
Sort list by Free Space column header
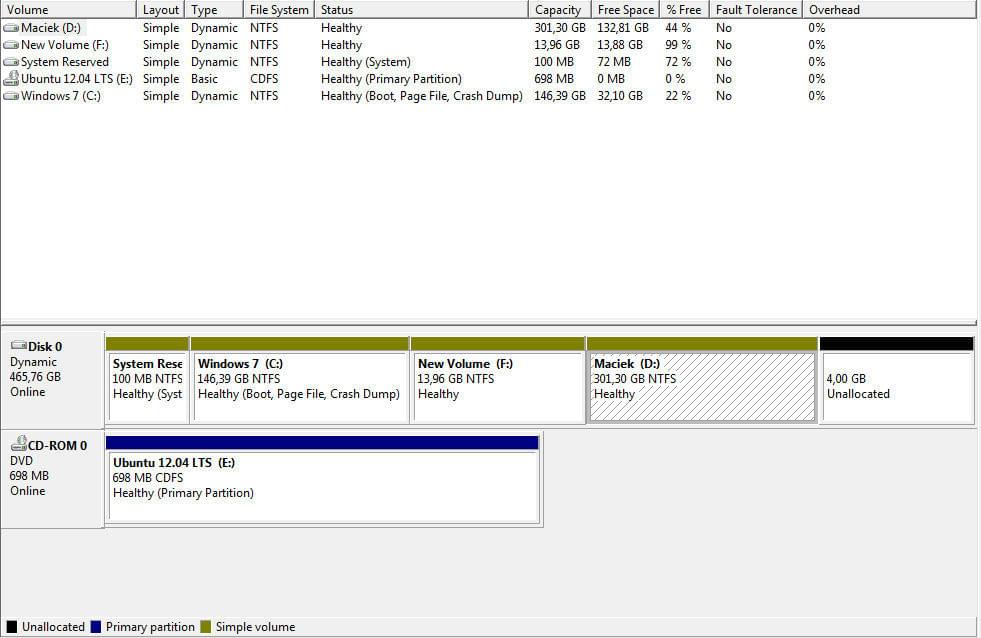tap(625, 9)
